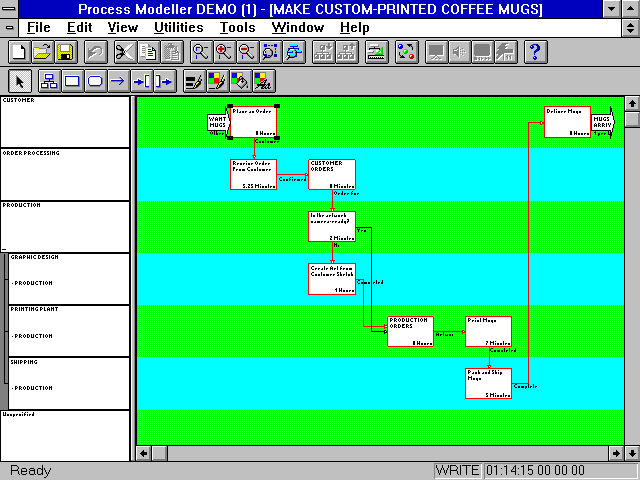Open the Utilities menu
640x480 pixels.
click(178, 27)
